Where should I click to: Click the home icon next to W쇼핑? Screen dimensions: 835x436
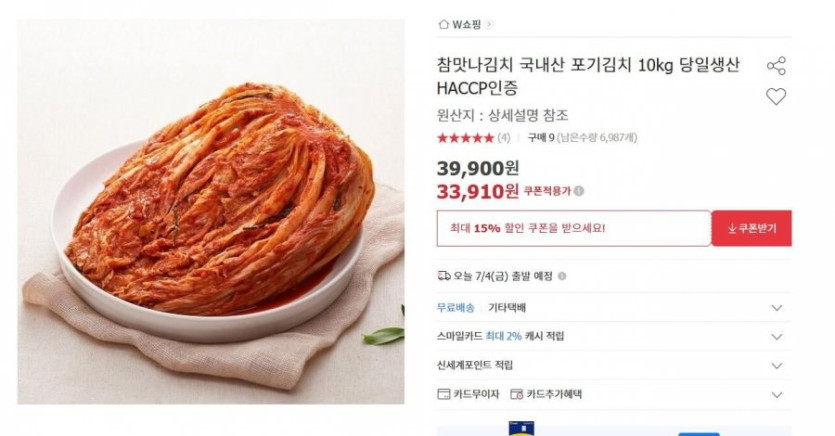coord(443,24)
